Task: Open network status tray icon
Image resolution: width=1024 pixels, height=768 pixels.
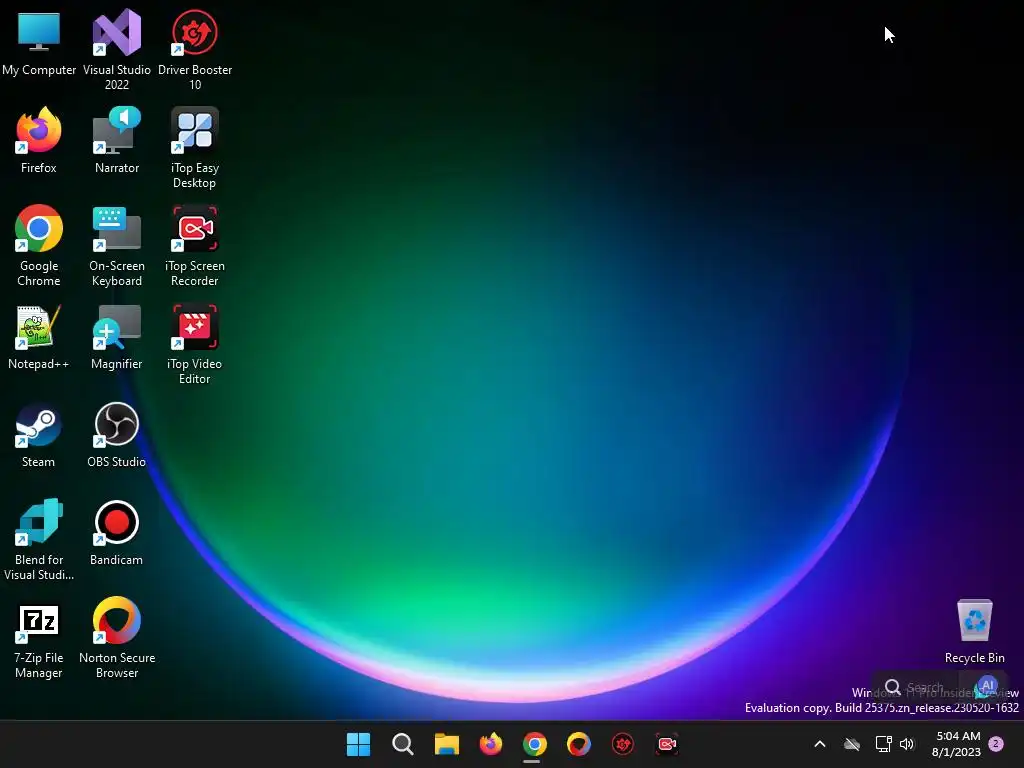Action: tap(883, 744)
